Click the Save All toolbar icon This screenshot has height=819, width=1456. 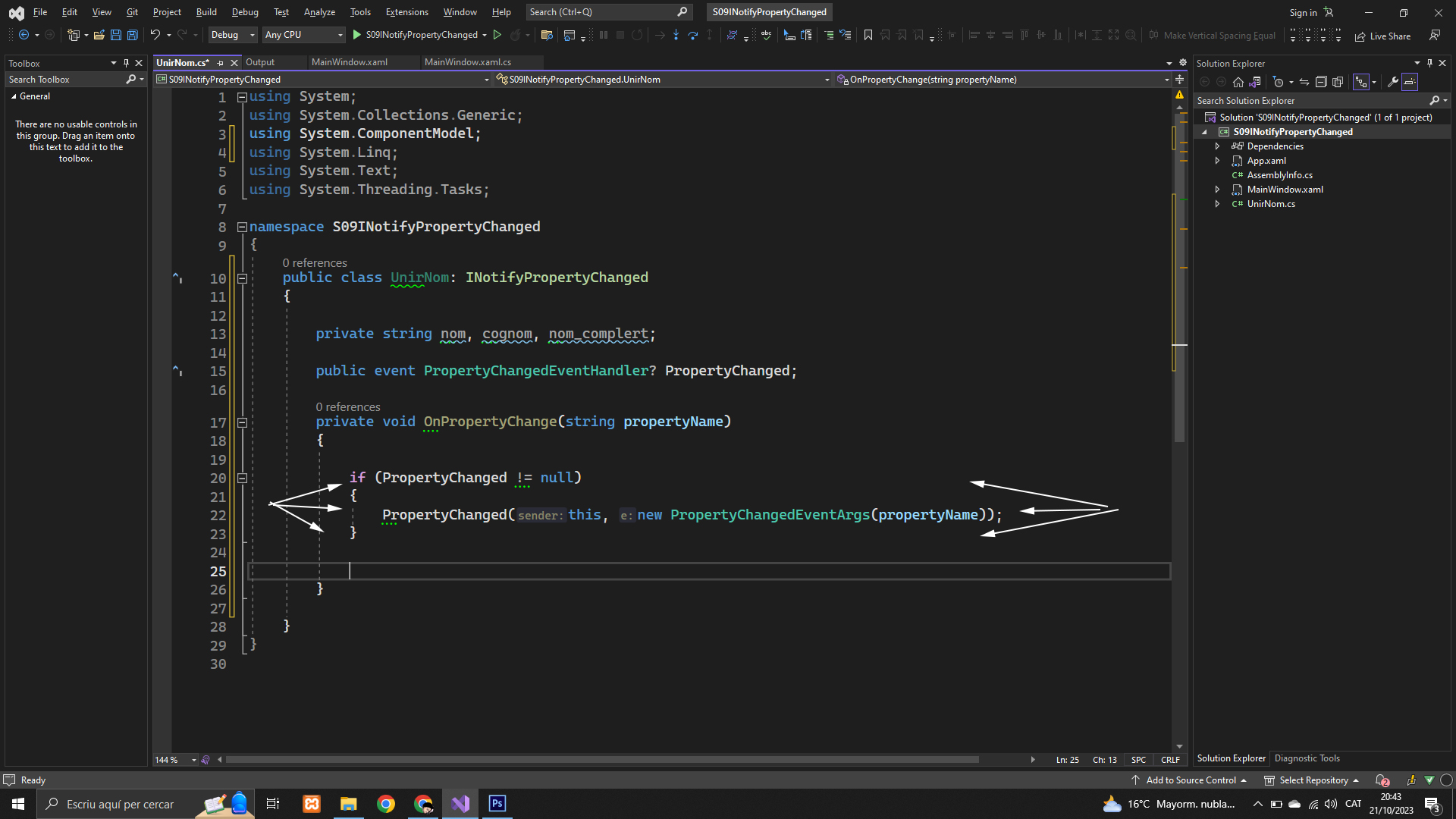pyautogui.click(x=133, y=35)
